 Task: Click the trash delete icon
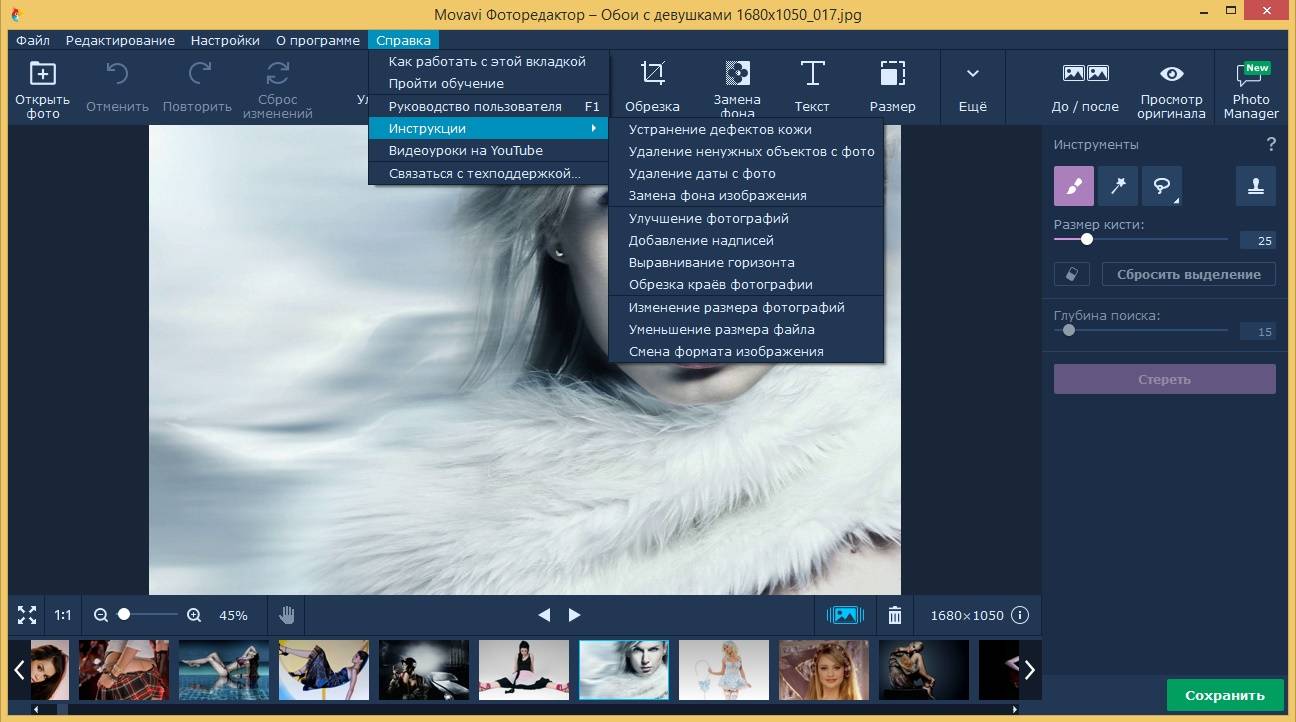click(x=895, y=615)
